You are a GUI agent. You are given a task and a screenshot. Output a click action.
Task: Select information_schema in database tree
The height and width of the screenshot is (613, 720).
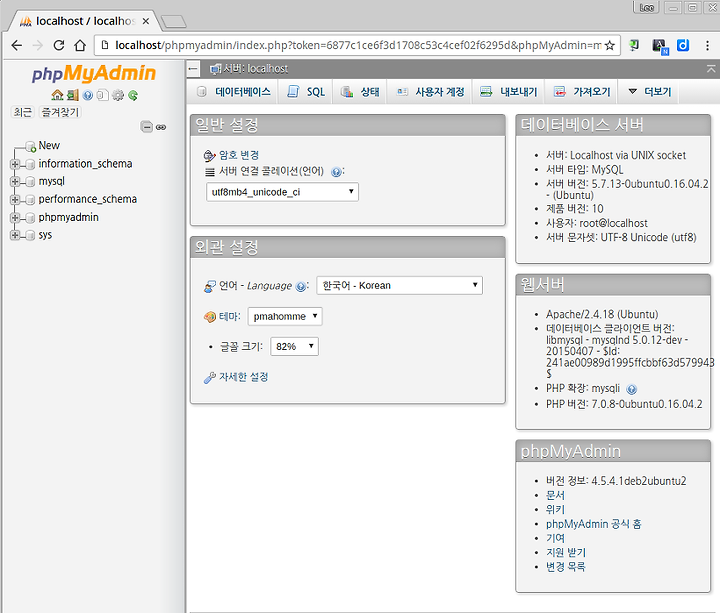click(85, 164)
